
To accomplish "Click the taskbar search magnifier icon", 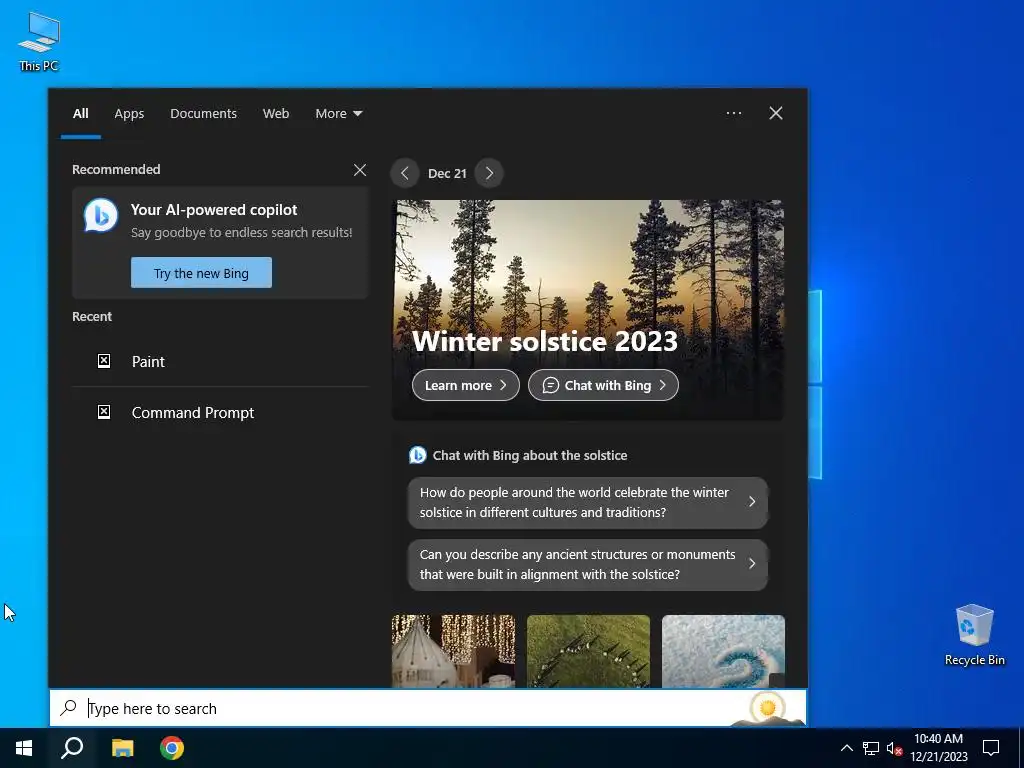I will coord(72,748).
